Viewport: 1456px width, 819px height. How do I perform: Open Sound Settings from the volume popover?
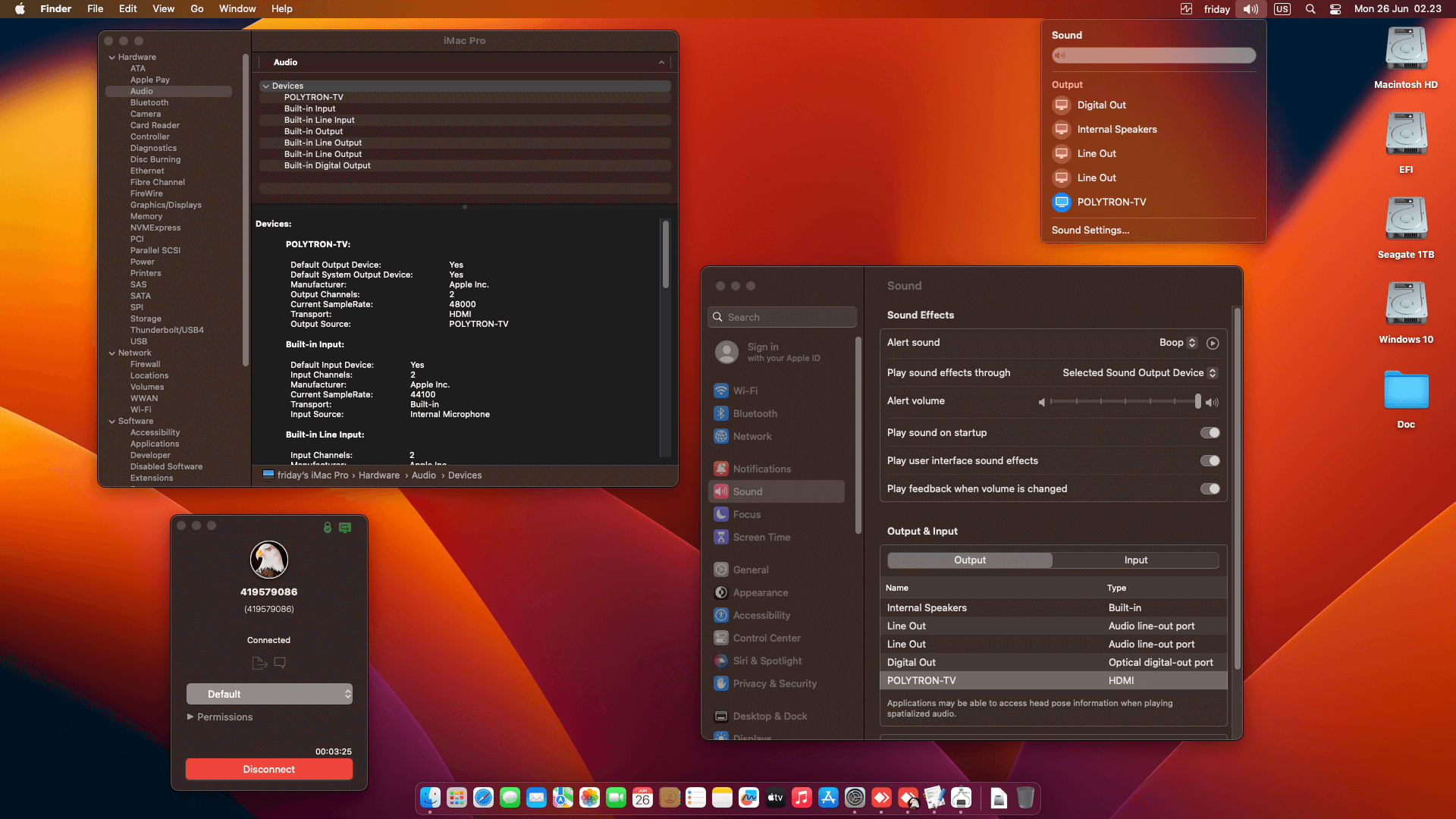pos(1090,230)
